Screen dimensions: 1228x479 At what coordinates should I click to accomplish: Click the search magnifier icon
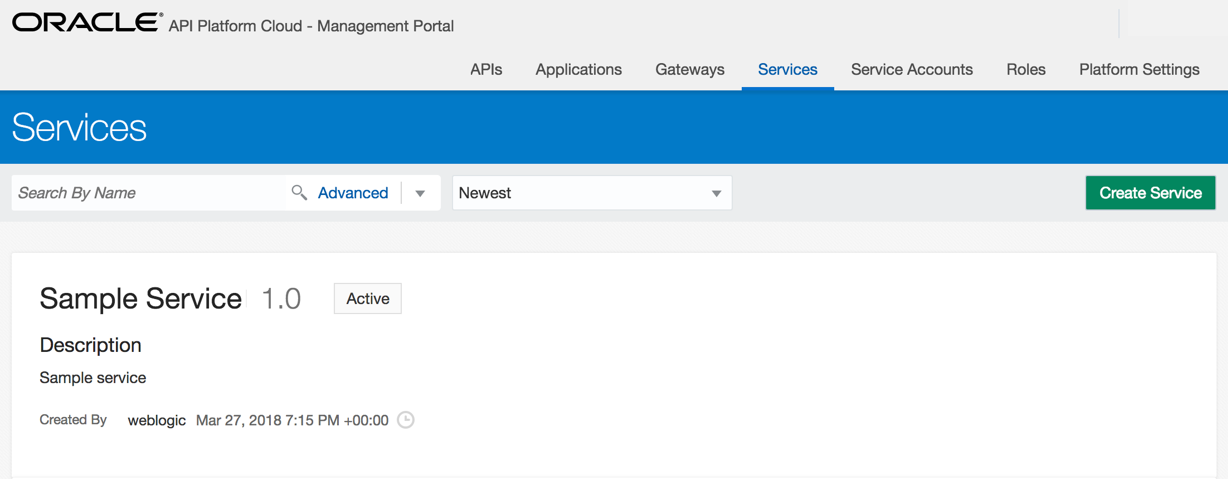299,192
